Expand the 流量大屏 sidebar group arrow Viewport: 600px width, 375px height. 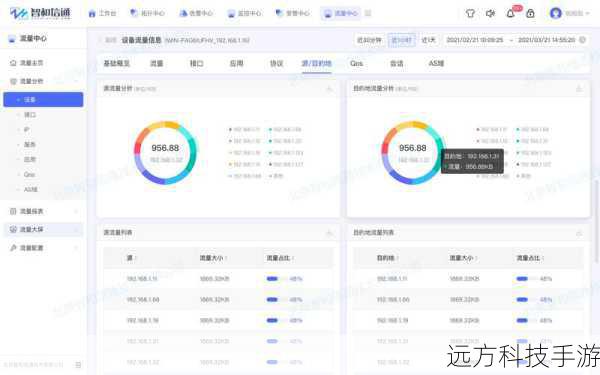pyautogui.click(x=76, y=229)
